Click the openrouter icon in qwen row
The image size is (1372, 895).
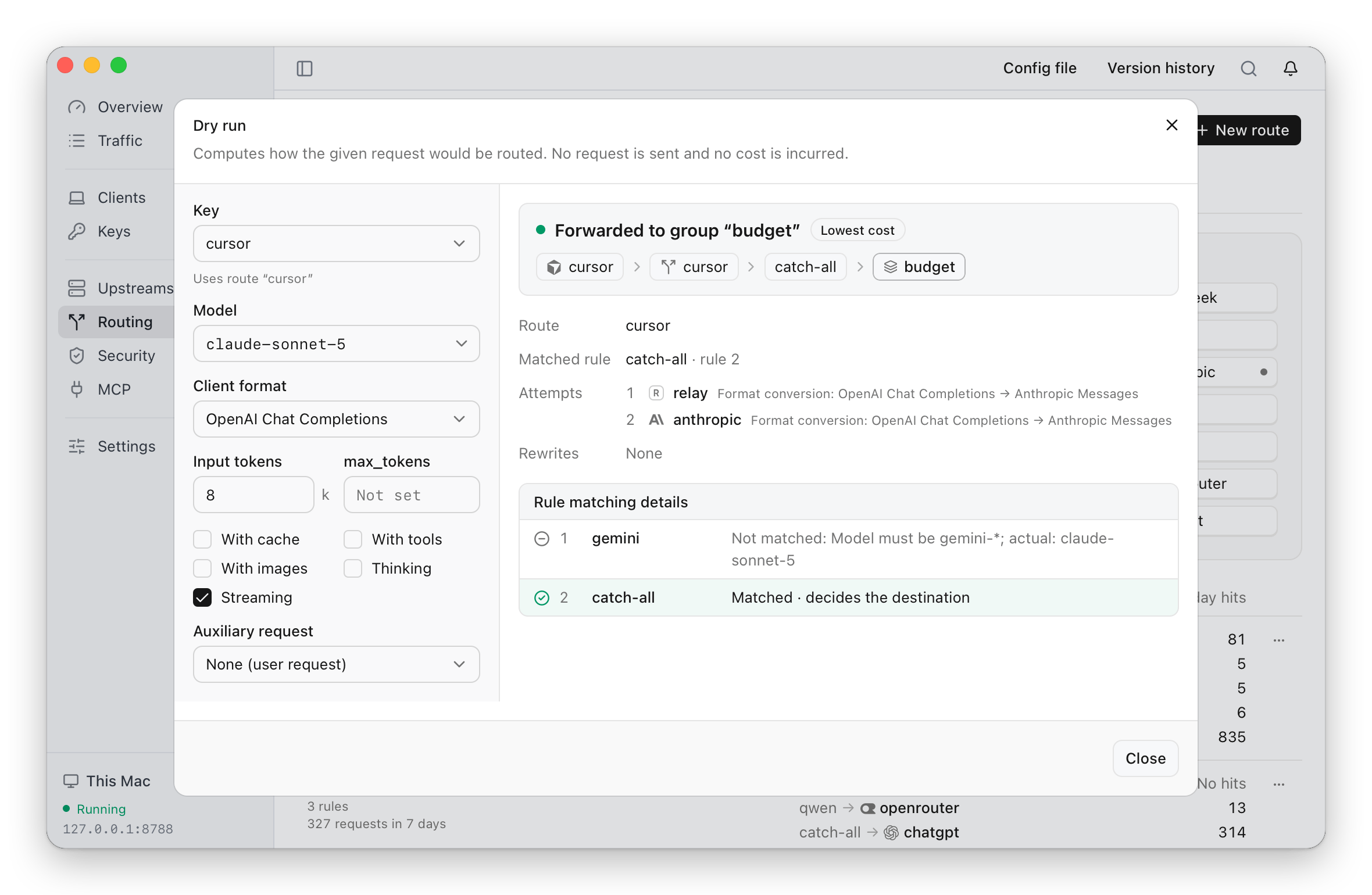click(x=868, y=808)
